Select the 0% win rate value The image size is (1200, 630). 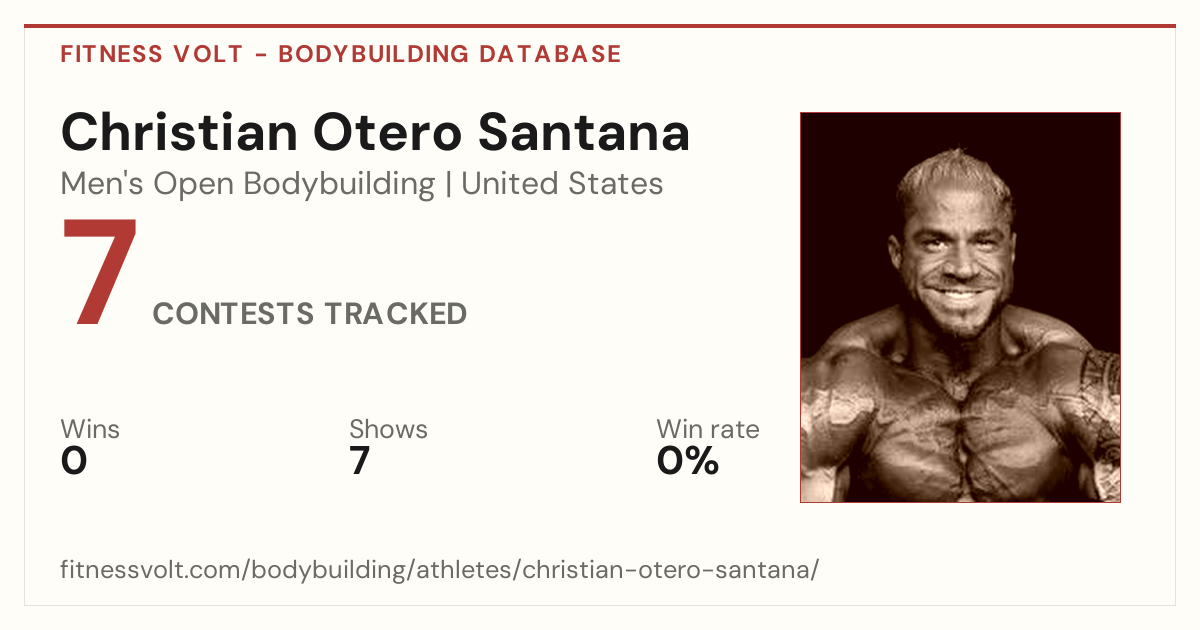tap(688, 461)
